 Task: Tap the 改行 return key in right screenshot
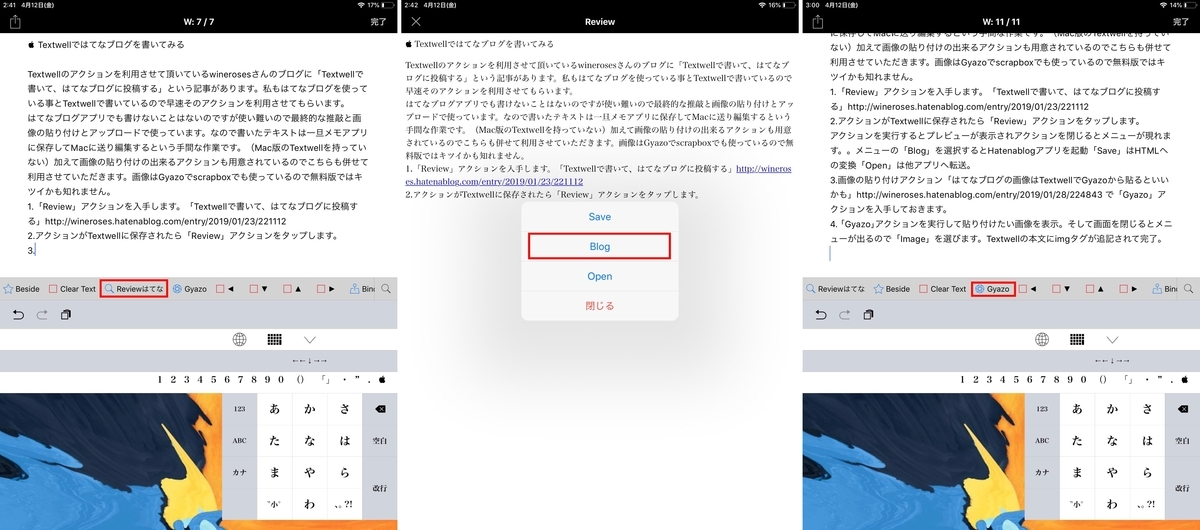1182,488
